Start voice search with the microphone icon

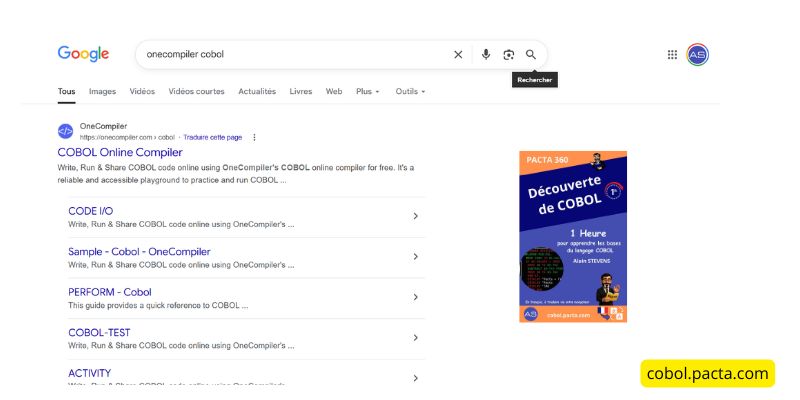(486, 55)
